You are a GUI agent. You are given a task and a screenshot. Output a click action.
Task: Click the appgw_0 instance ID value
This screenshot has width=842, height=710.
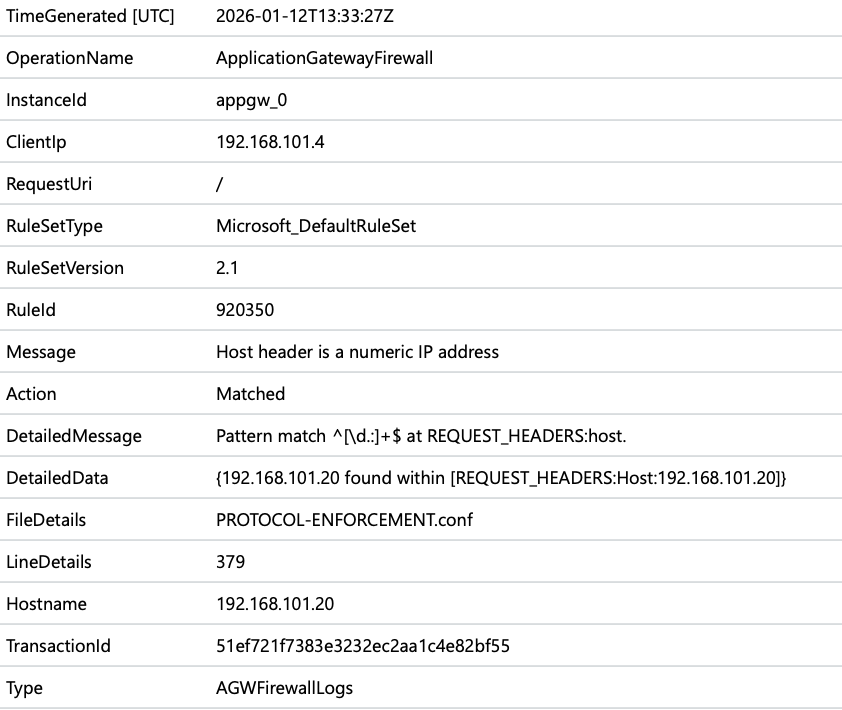(254, 100)
